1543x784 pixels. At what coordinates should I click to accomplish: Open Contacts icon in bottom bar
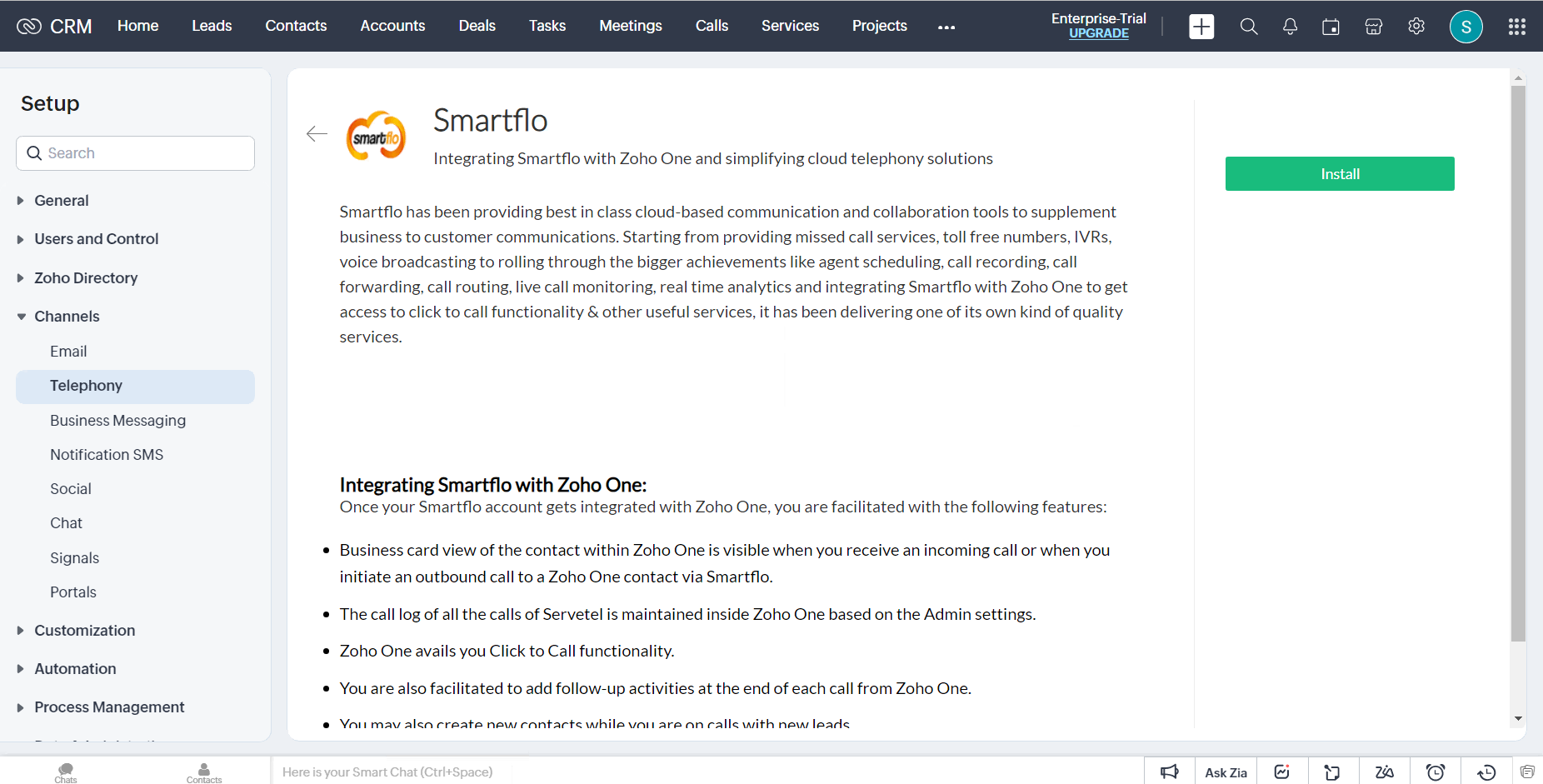(x=204, y=772)
